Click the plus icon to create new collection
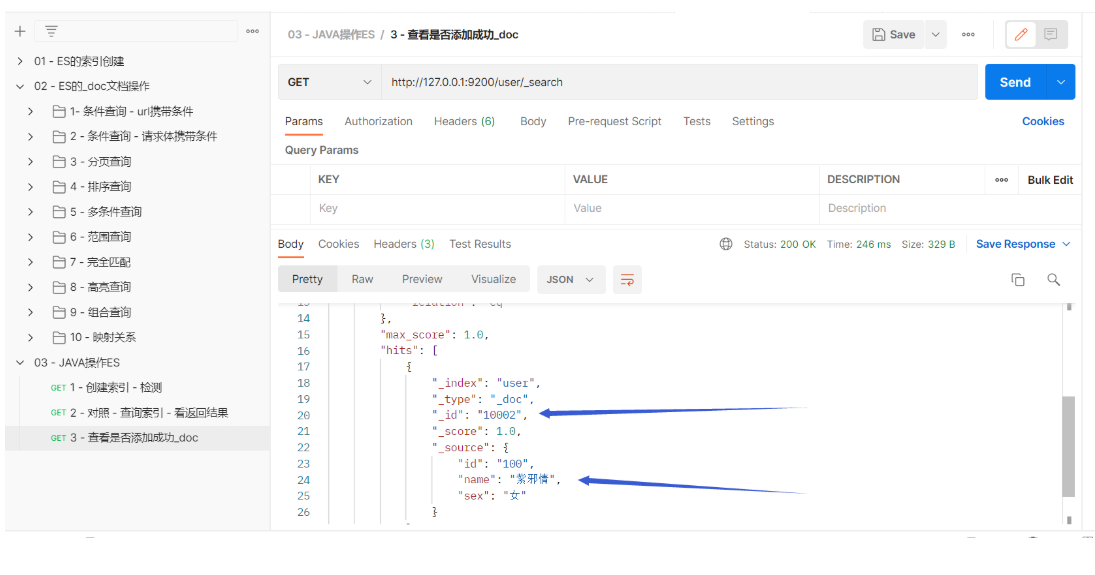Viewport: 1095px width, 575px height. click(20, 31)
